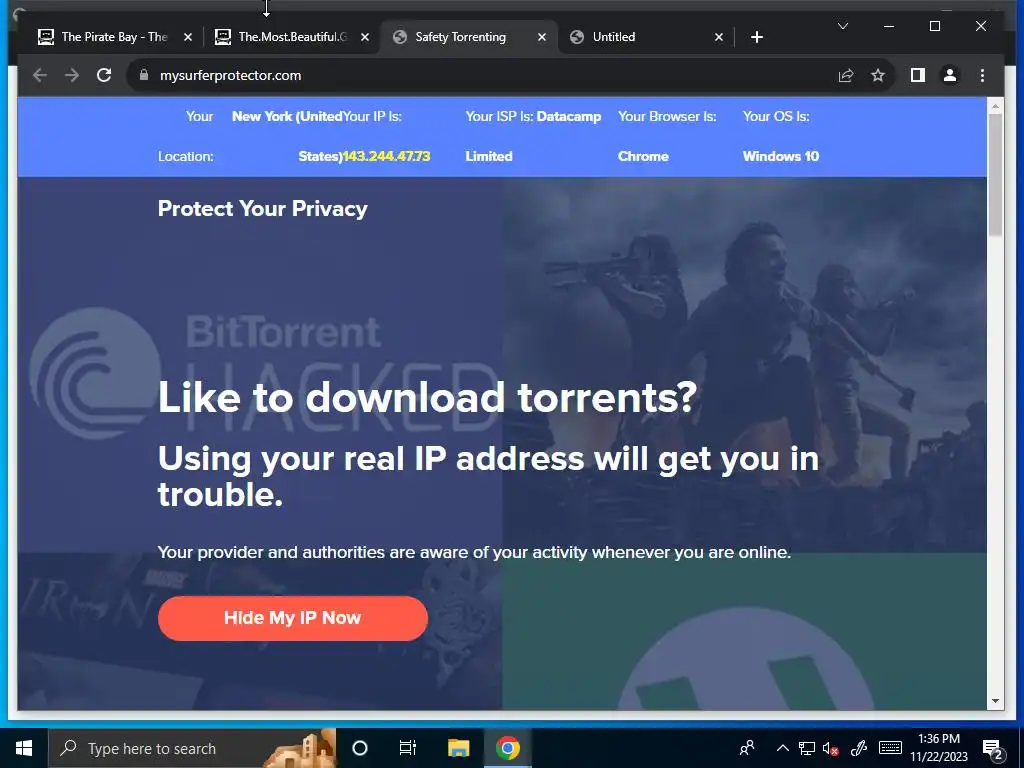Screen dimensions: 1024x768
Task: Click the IP address 143.244.47.73
Action: tap(387, 156)
